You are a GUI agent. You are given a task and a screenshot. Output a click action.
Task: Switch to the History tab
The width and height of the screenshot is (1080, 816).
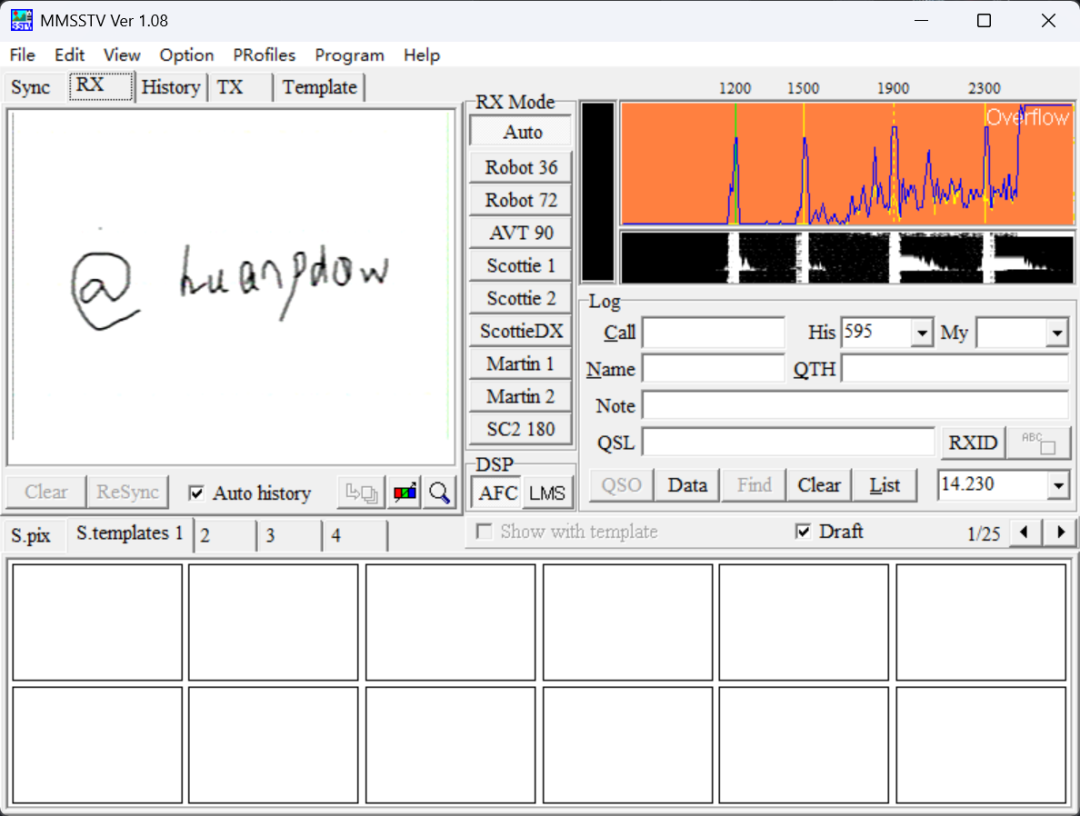(x=171, y=87)
